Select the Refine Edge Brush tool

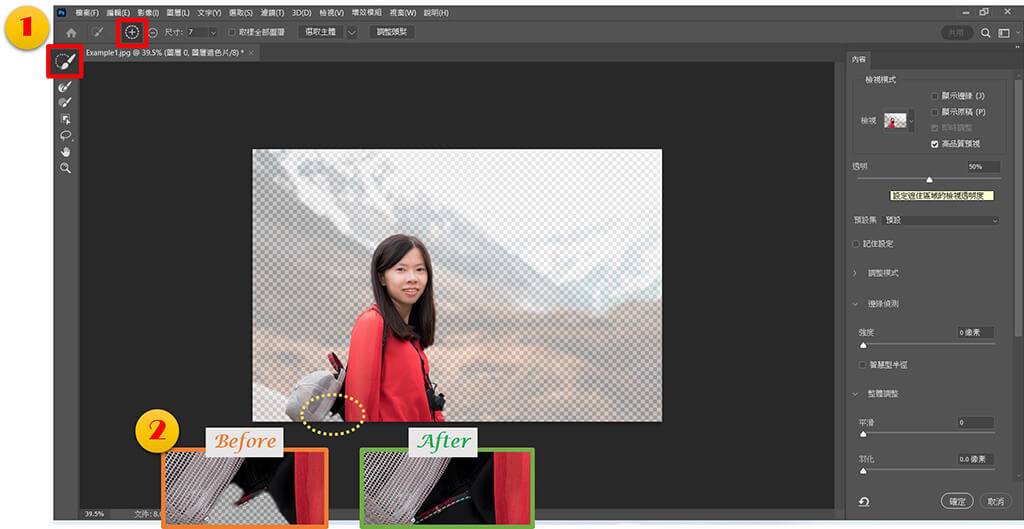[66, 87]
